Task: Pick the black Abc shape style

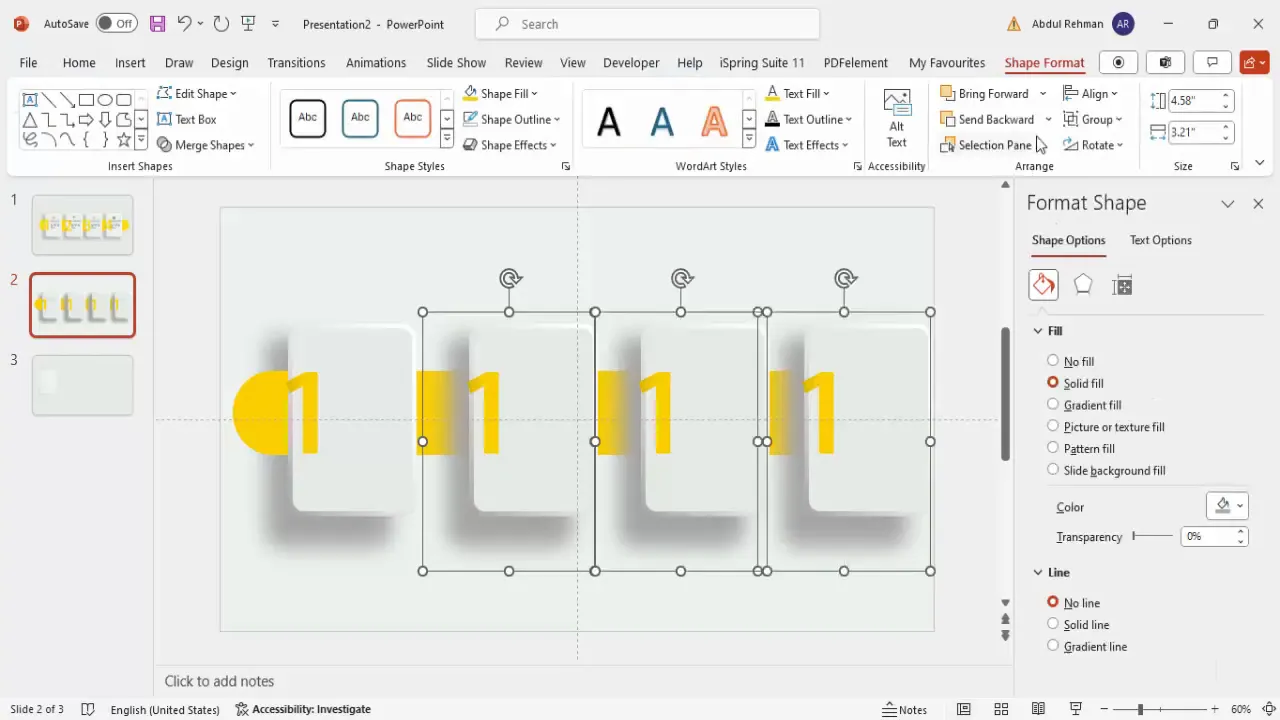Action: coord(308,118)
